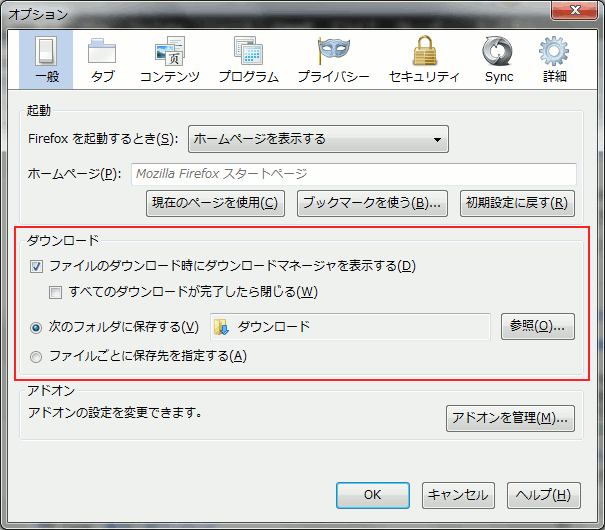Image resolution: width=605 pixels, height=530 pixels.
Task: Select ファイルごとに保存先を指定する radio button
Action: pos(37,356)
